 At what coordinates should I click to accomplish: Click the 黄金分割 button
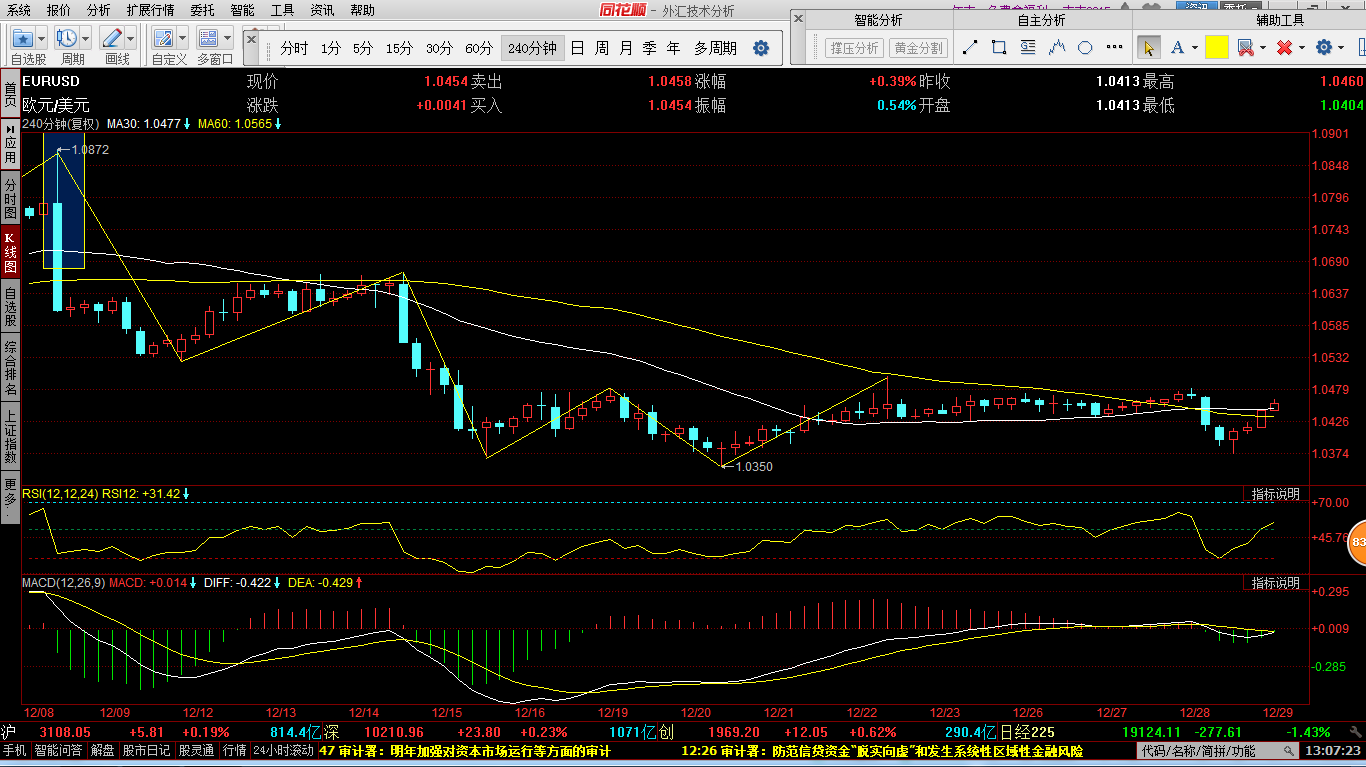(x=918, y=48)
